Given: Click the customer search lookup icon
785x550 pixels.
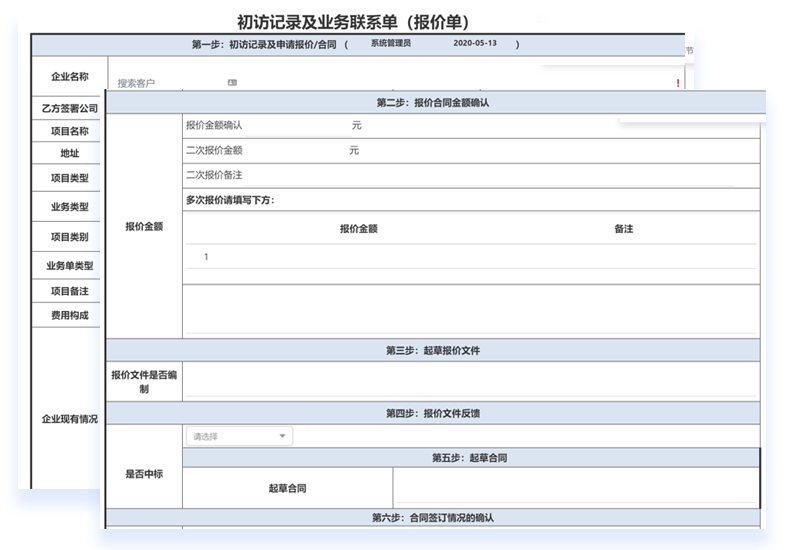Looking at the screenshot, I should point(232,83).
